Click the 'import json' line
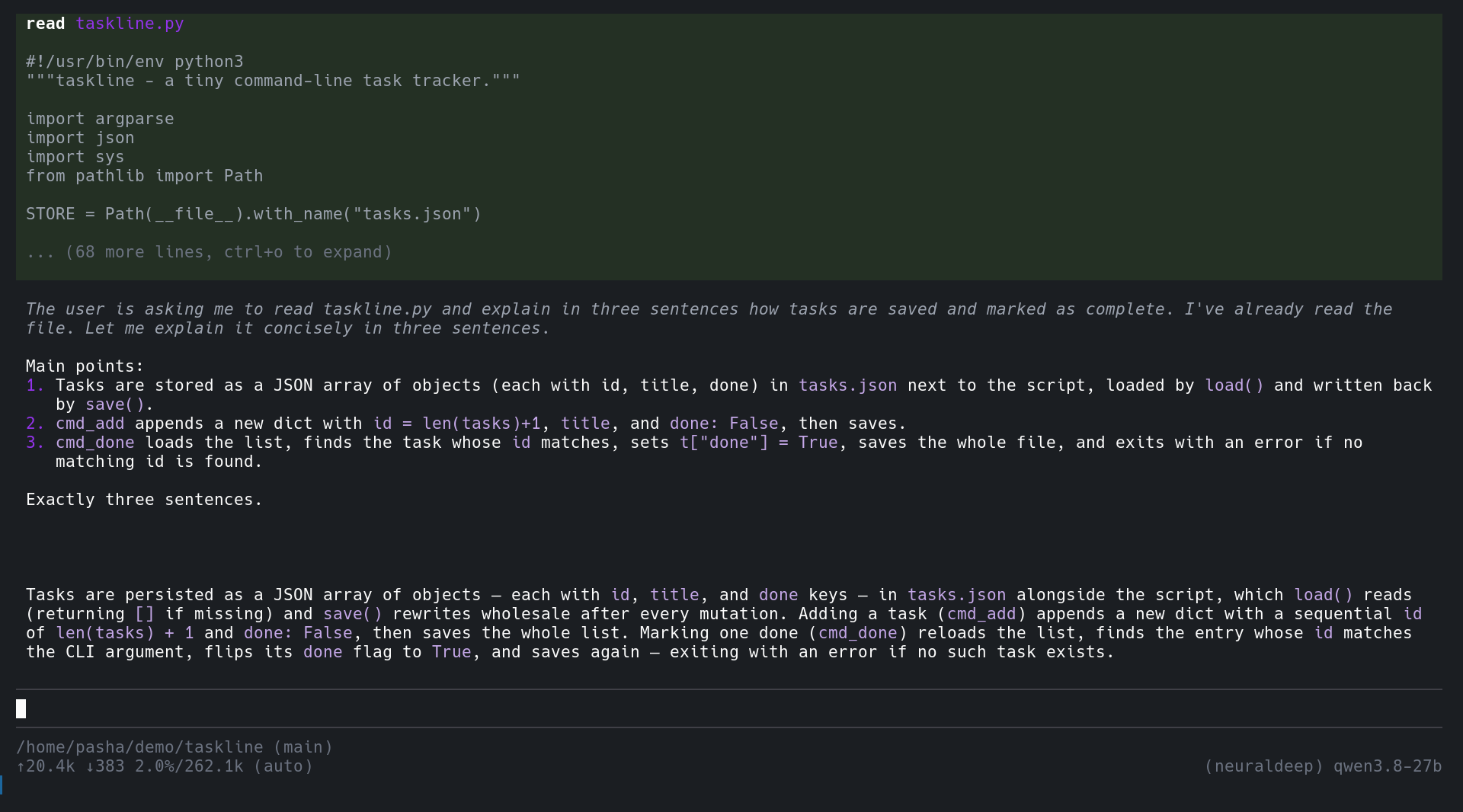Viewport: 1463px width, 812px height. 80,138
